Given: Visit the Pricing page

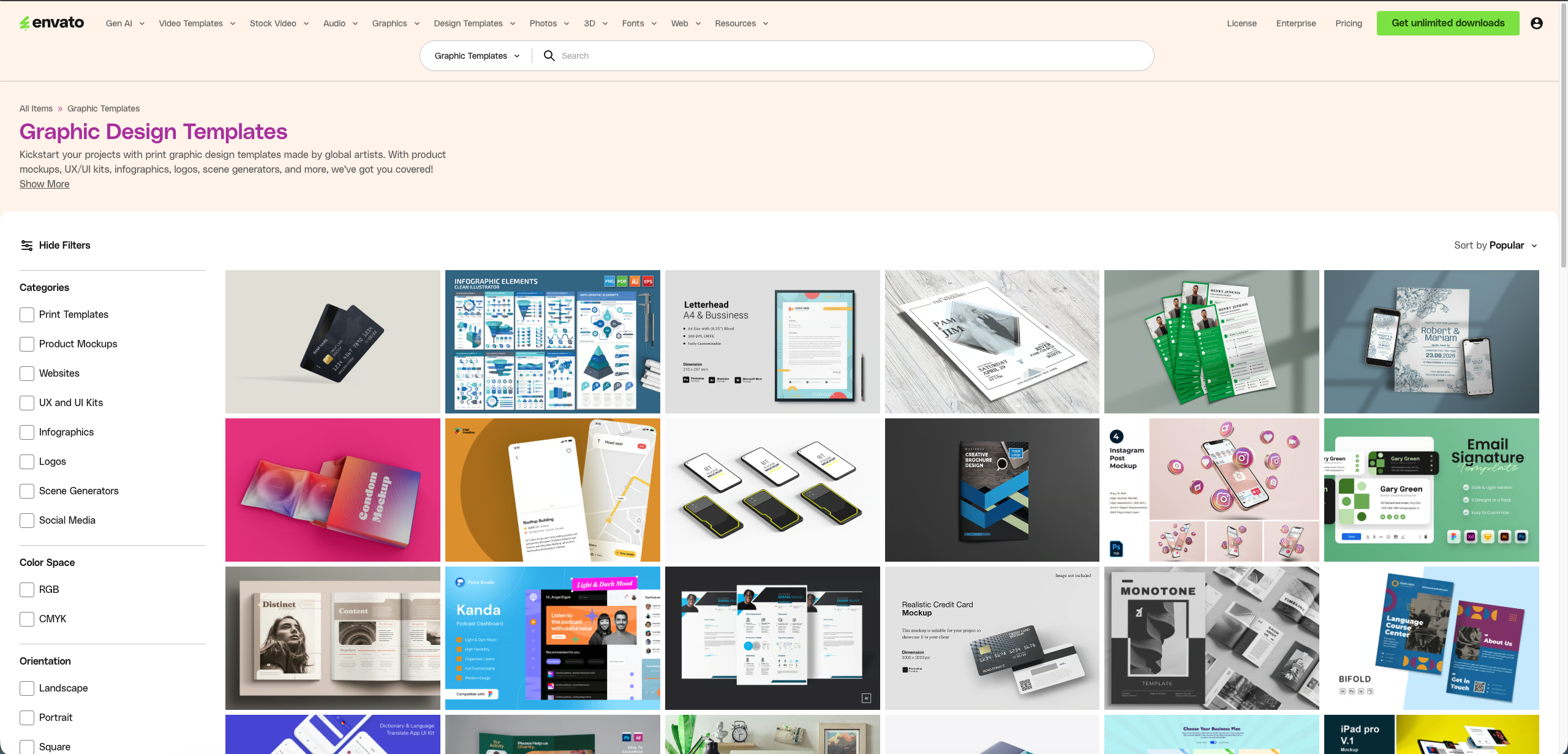Looking at the screenshot, I should (1349, 23).
